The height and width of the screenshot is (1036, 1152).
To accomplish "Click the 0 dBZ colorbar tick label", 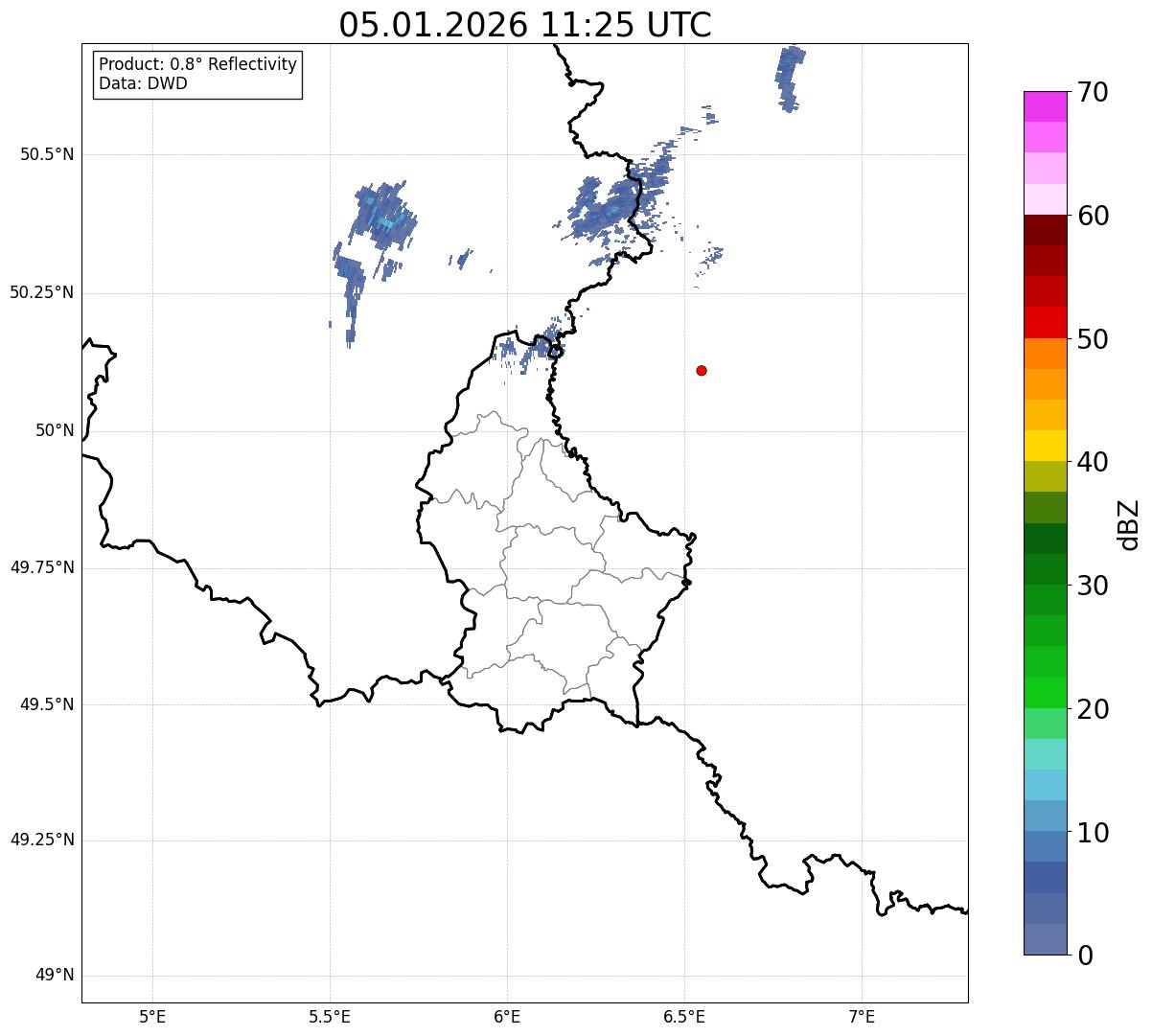I will [1085, 955].
